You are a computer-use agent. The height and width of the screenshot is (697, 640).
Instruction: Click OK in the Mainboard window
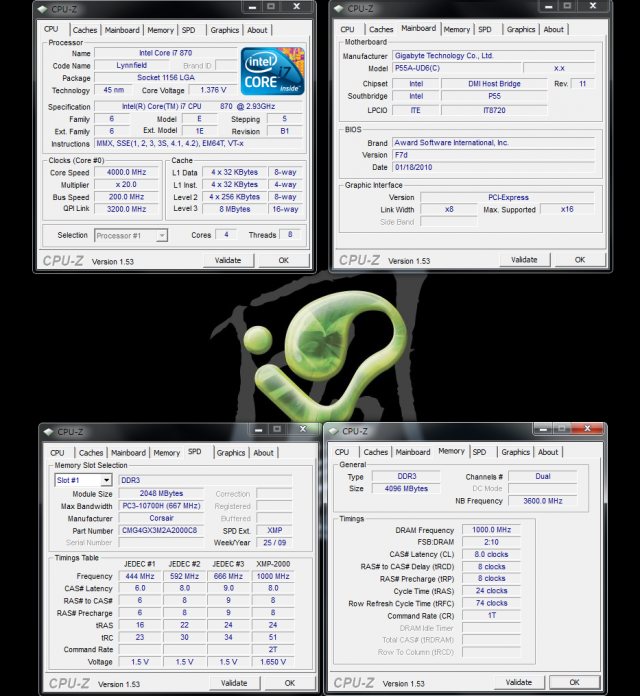coord(580,260)
